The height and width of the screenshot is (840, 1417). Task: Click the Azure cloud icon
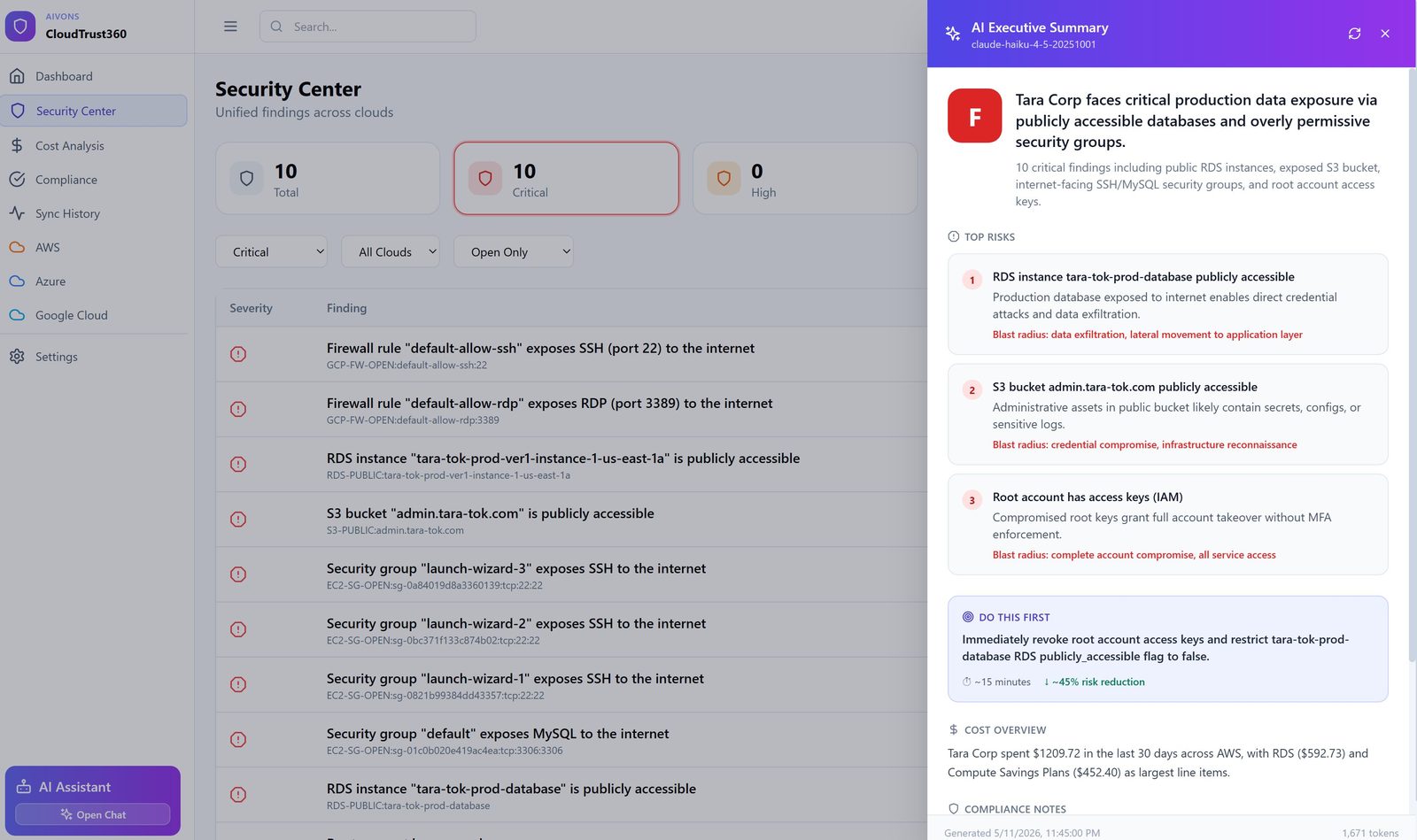click(x=17, y=281)
